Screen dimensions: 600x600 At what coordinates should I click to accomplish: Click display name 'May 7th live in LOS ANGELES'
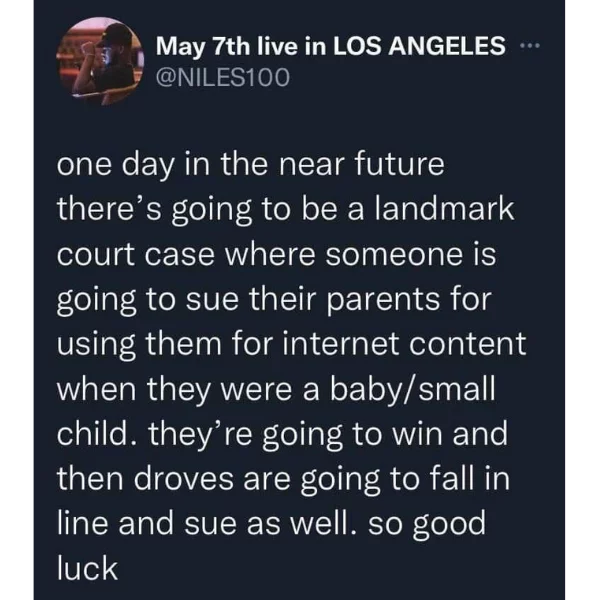click(331, 46)
